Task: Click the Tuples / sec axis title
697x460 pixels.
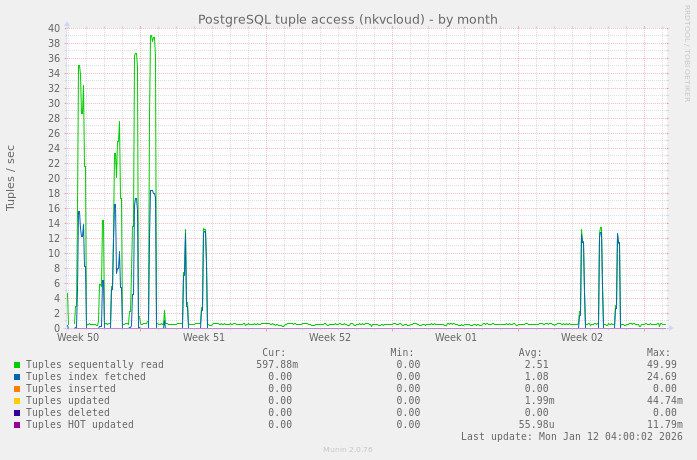Action: pyautogui.click(x=11, y=178)
